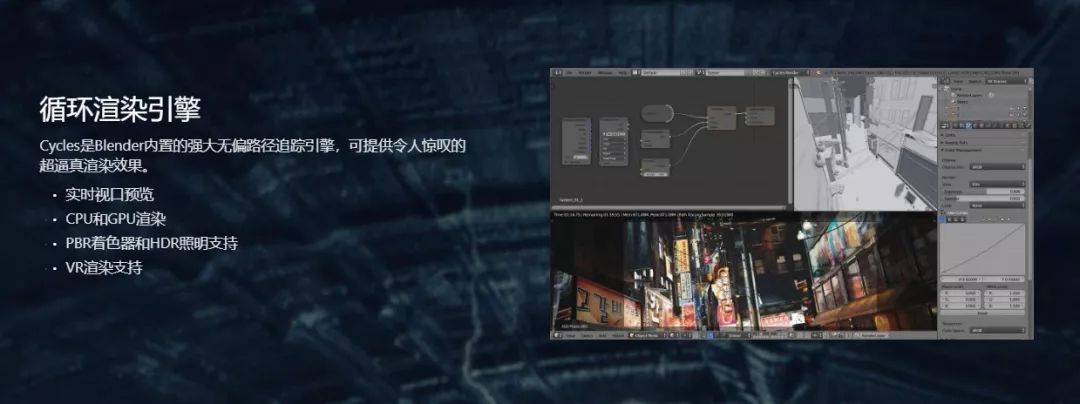
Task: Click the output node in the node editor
Action: [x=755, y=116]
